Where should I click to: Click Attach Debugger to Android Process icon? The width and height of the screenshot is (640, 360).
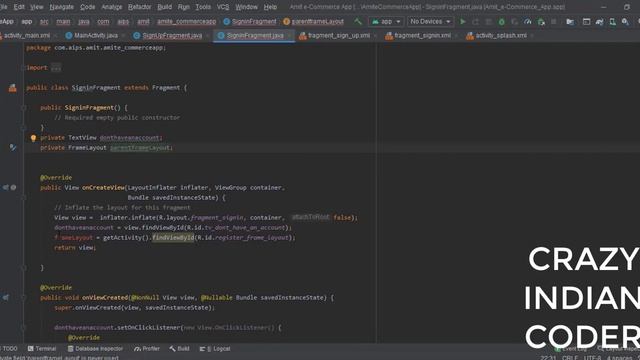tap(541, 22)
